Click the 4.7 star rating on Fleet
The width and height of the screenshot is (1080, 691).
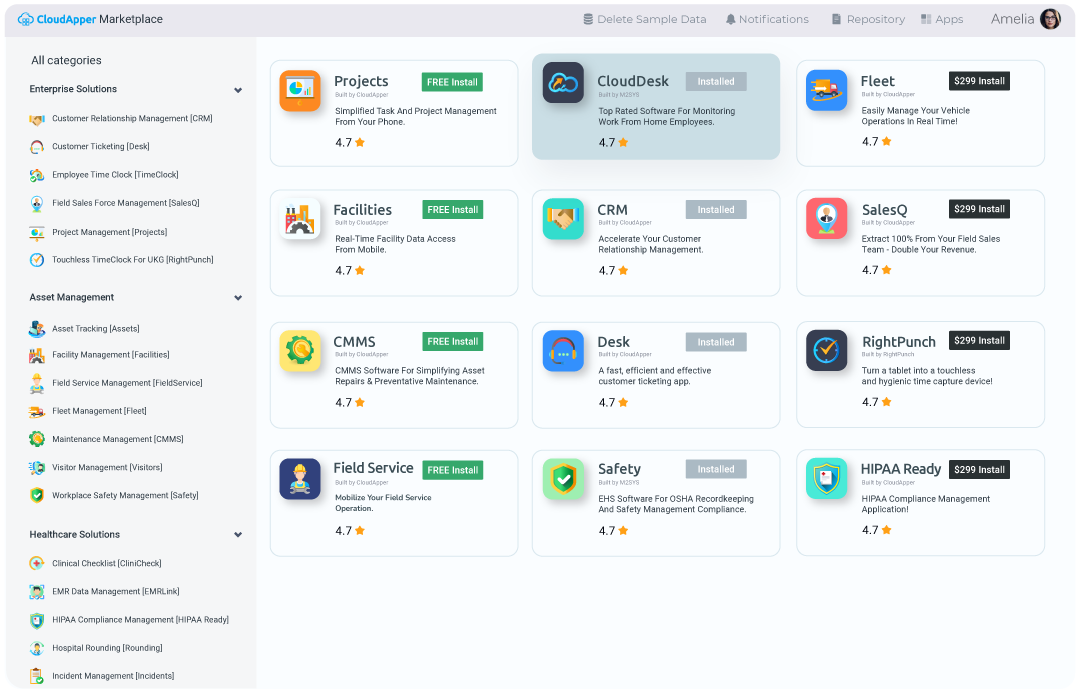[877, 142]
